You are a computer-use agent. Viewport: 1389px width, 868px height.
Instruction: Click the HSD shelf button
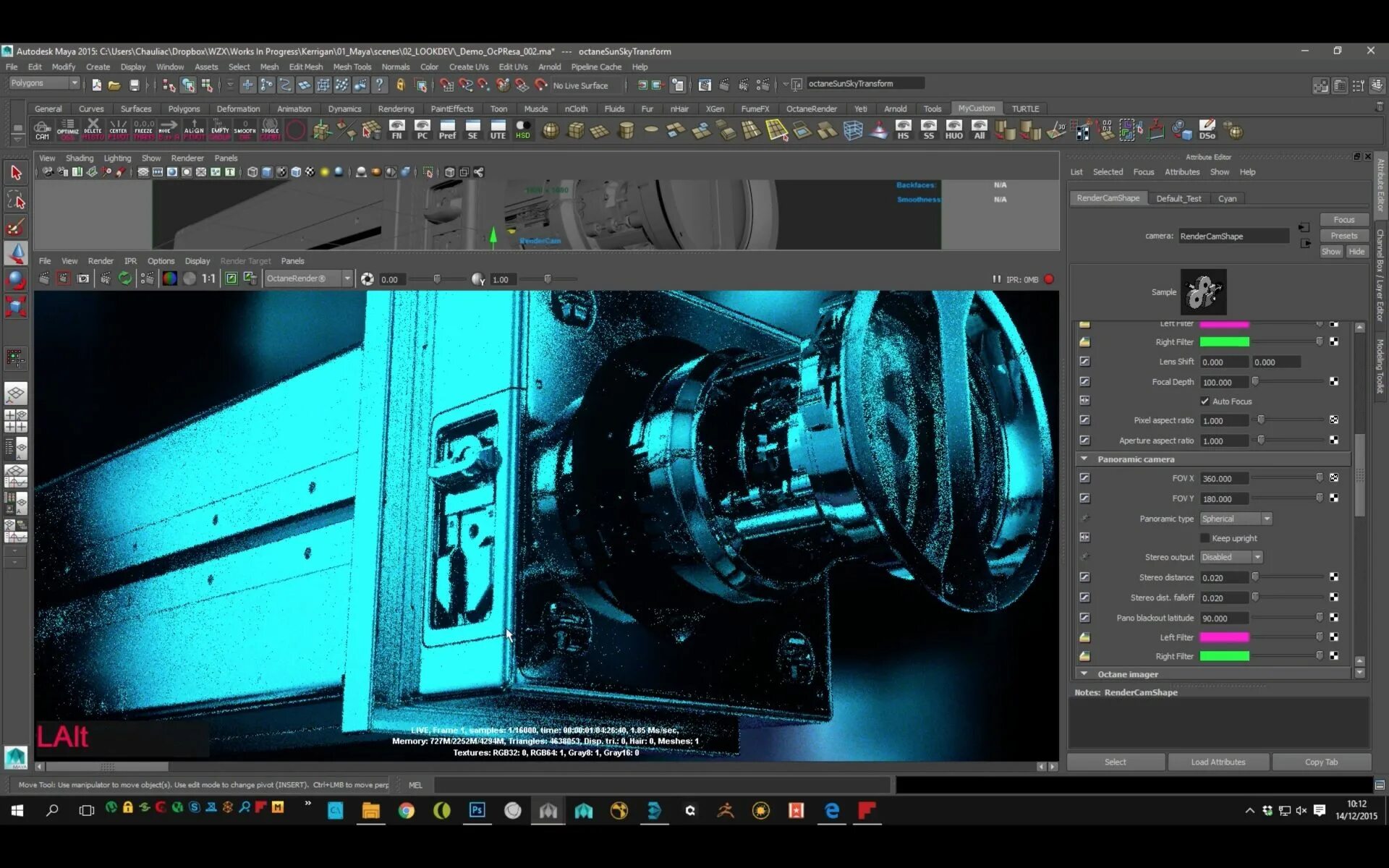point(522,130)
